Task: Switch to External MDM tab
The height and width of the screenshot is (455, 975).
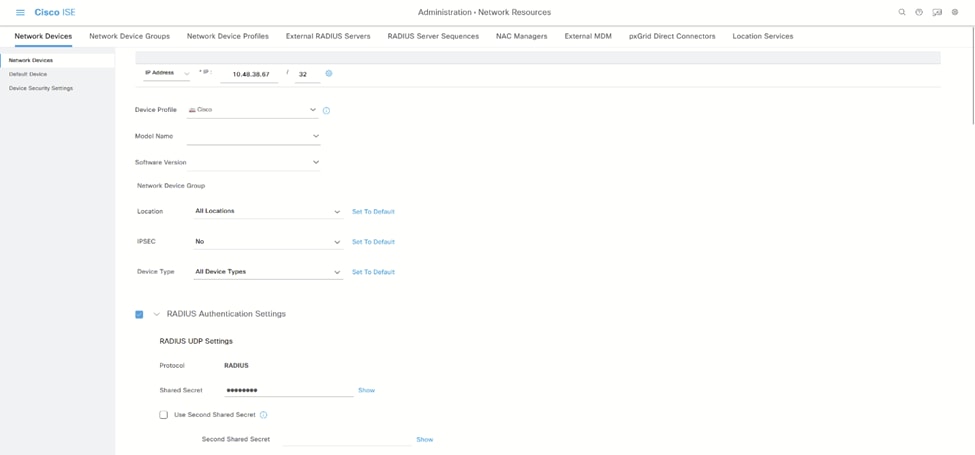Action: 588,36
